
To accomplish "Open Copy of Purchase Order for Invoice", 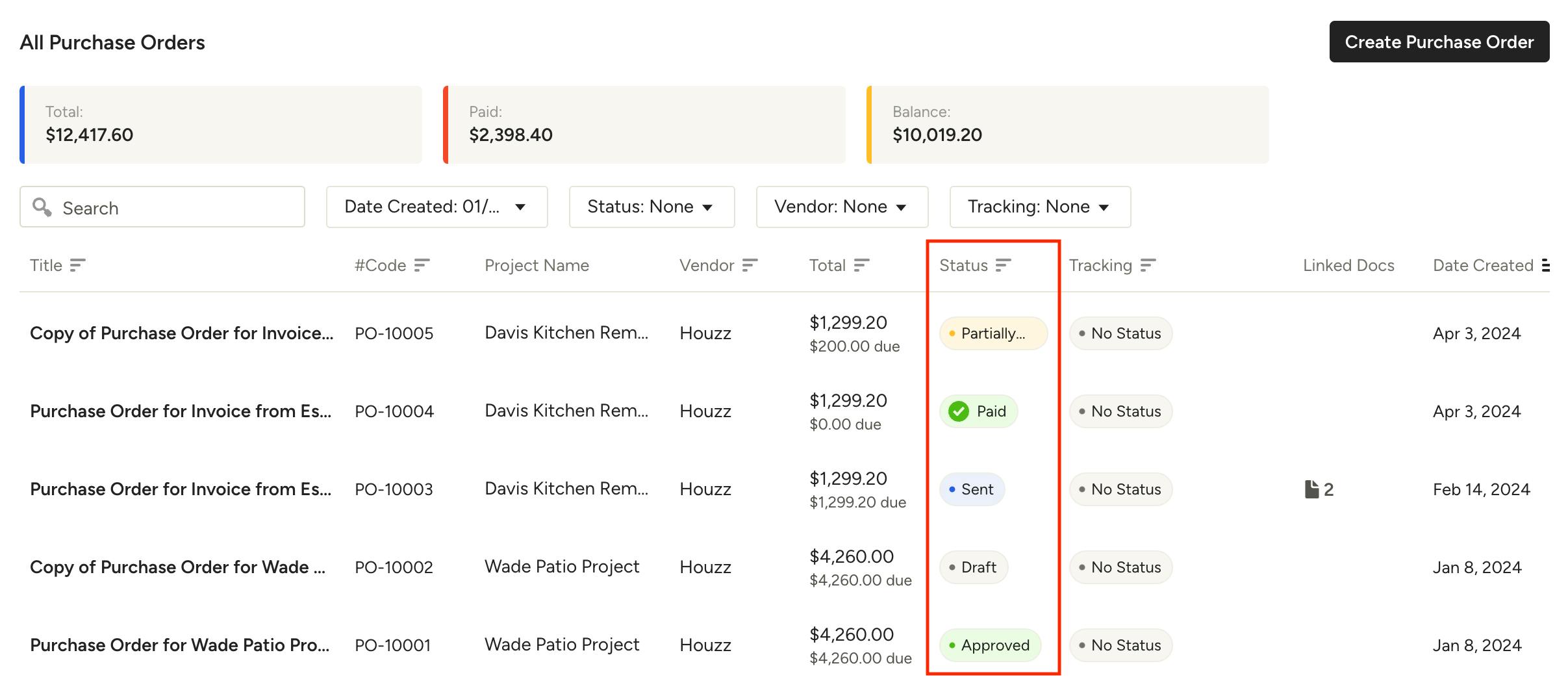I will tap(181, 333).
